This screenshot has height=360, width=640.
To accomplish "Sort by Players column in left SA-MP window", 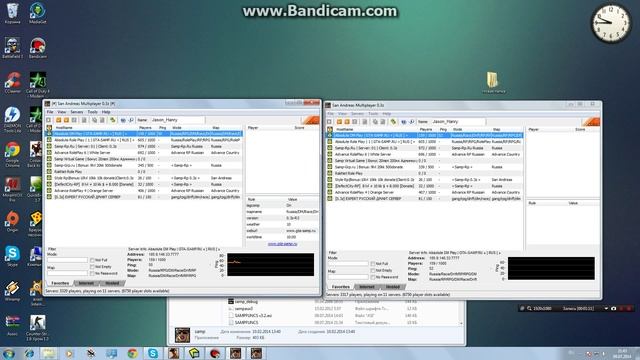I will [146, 128].
